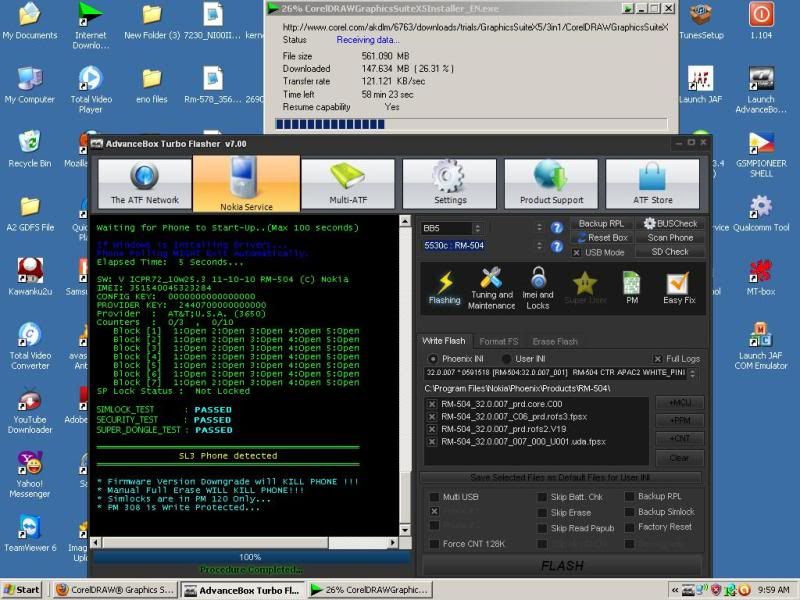Open the Easy Fix panel
The height and width of the screenshot is (600, 800).
click(679, 288)
